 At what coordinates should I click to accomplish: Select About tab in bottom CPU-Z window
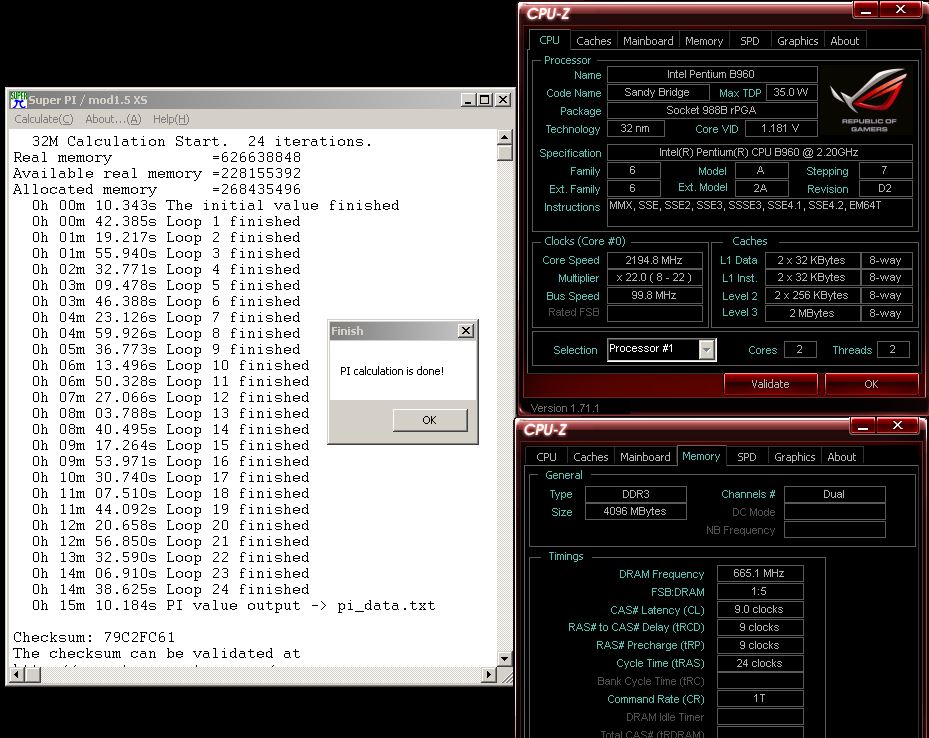(x=841, y=457)
